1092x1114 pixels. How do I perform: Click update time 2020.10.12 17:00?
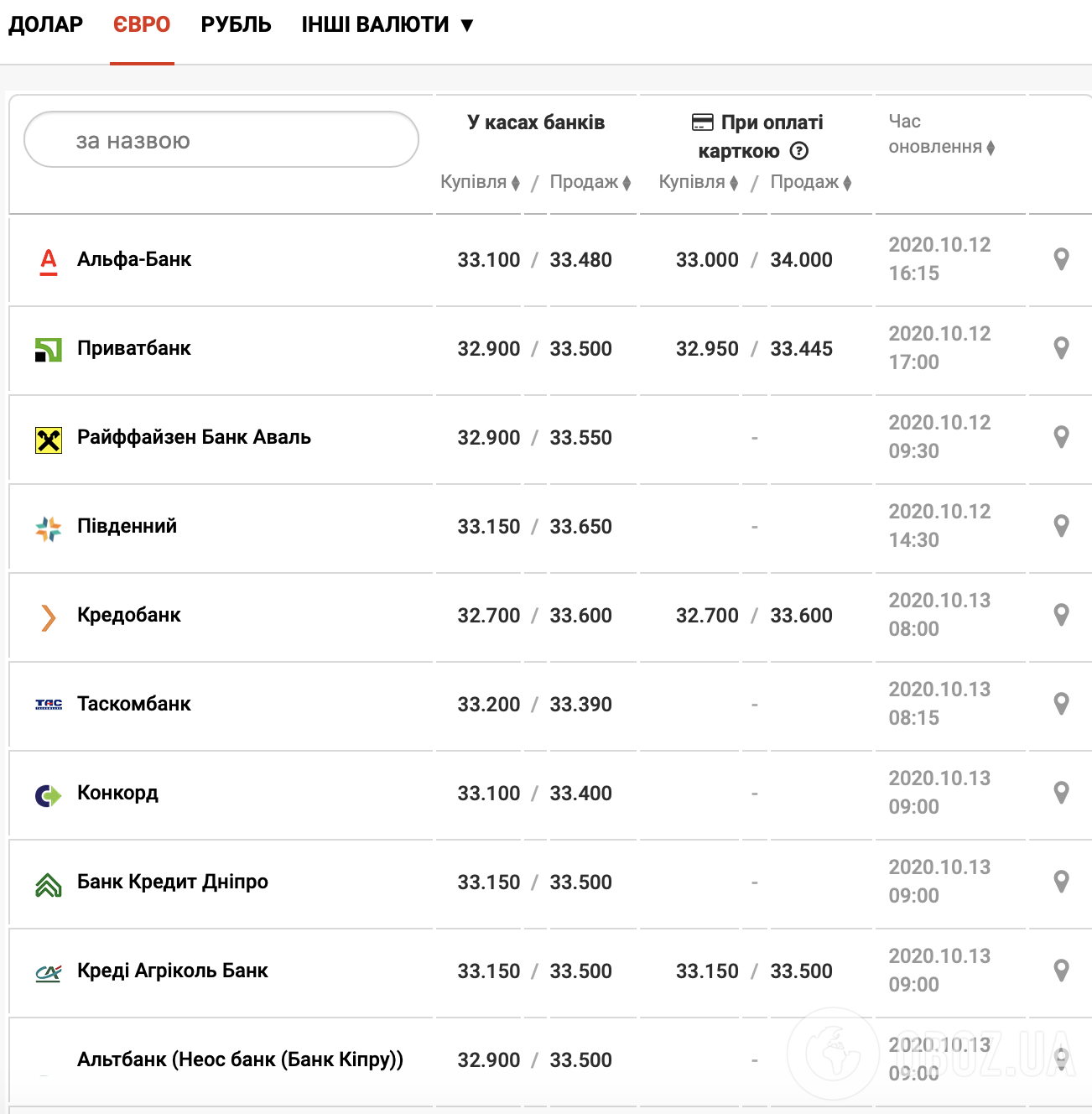click(939, 348)
